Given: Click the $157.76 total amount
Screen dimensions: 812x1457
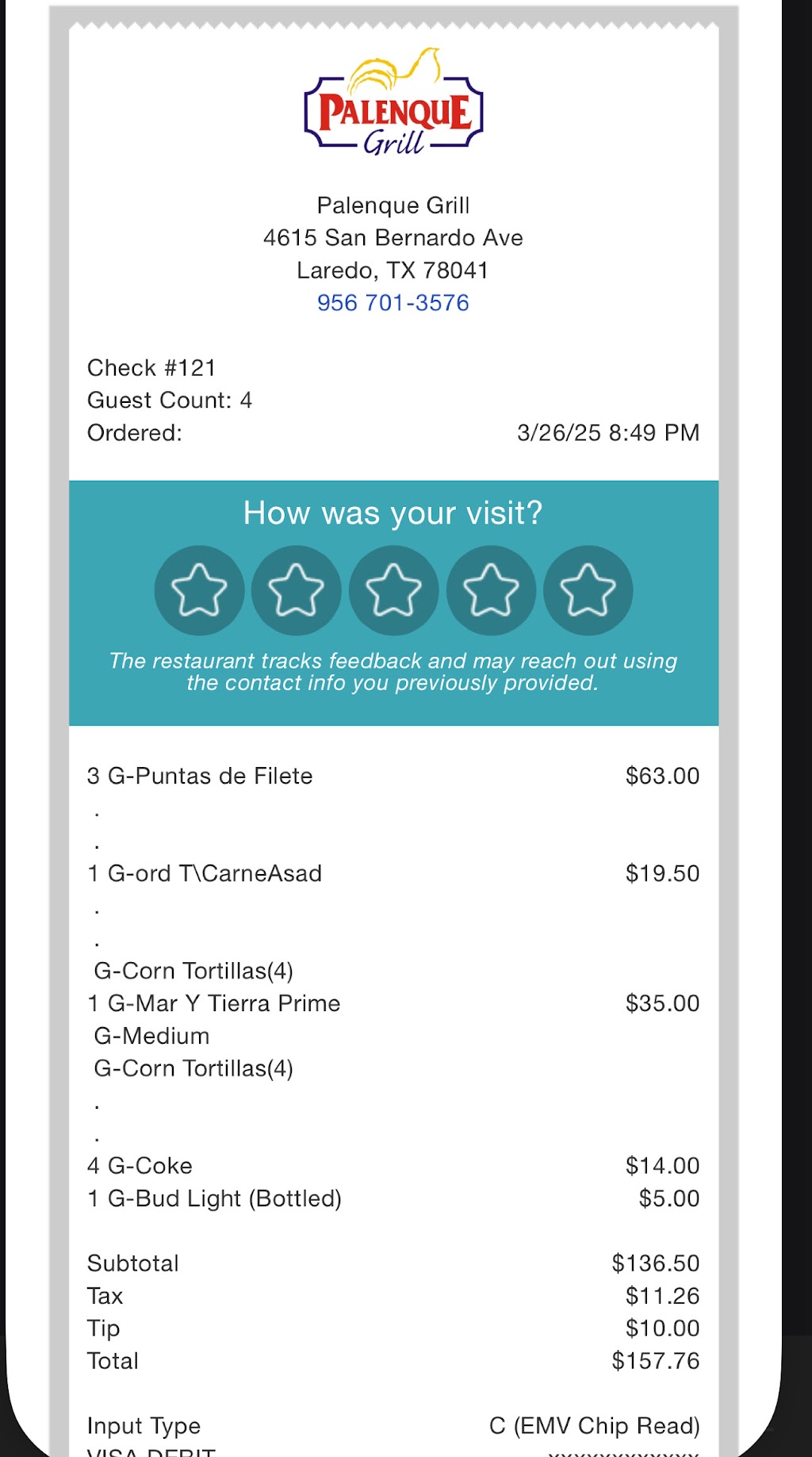Looking at the screenshot, I should pyautogui.click(x=656, y=1361).
